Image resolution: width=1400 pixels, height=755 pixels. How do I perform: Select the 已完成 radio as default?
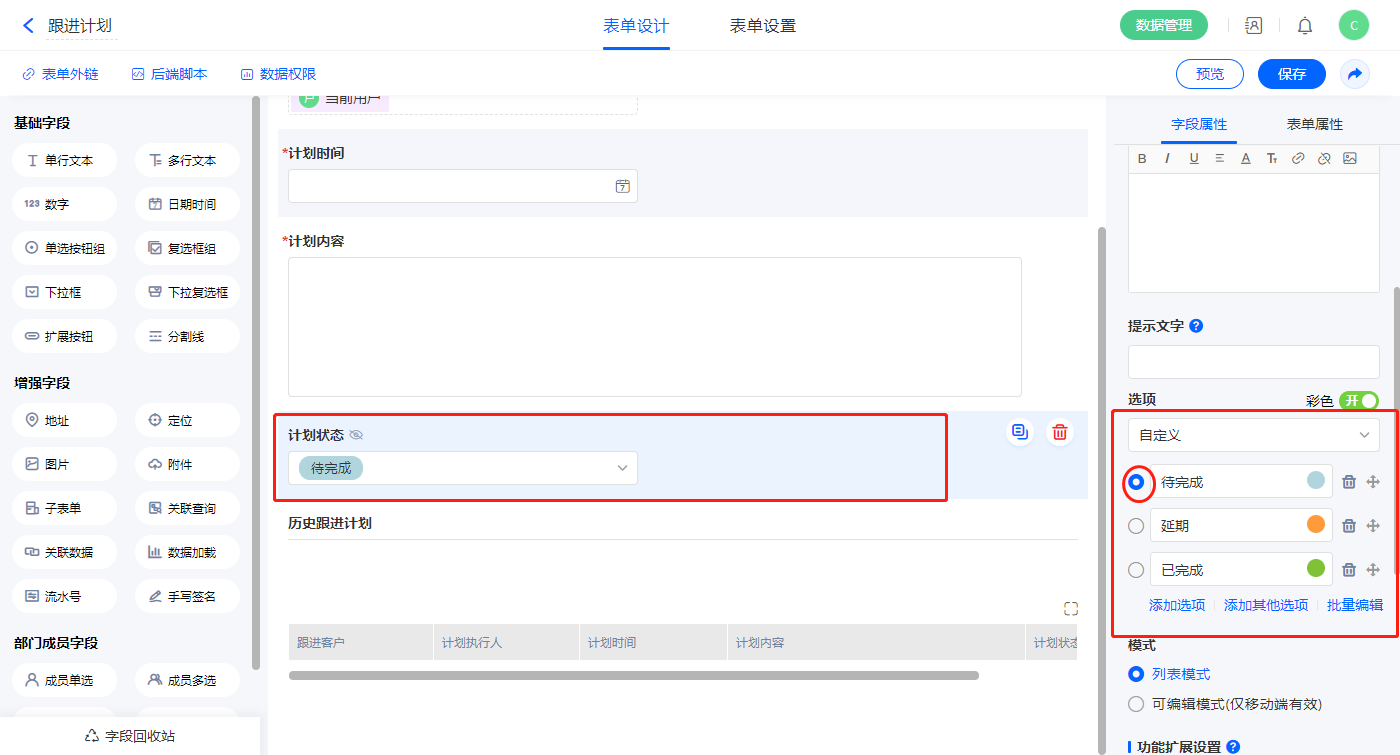pos(1136,570)
